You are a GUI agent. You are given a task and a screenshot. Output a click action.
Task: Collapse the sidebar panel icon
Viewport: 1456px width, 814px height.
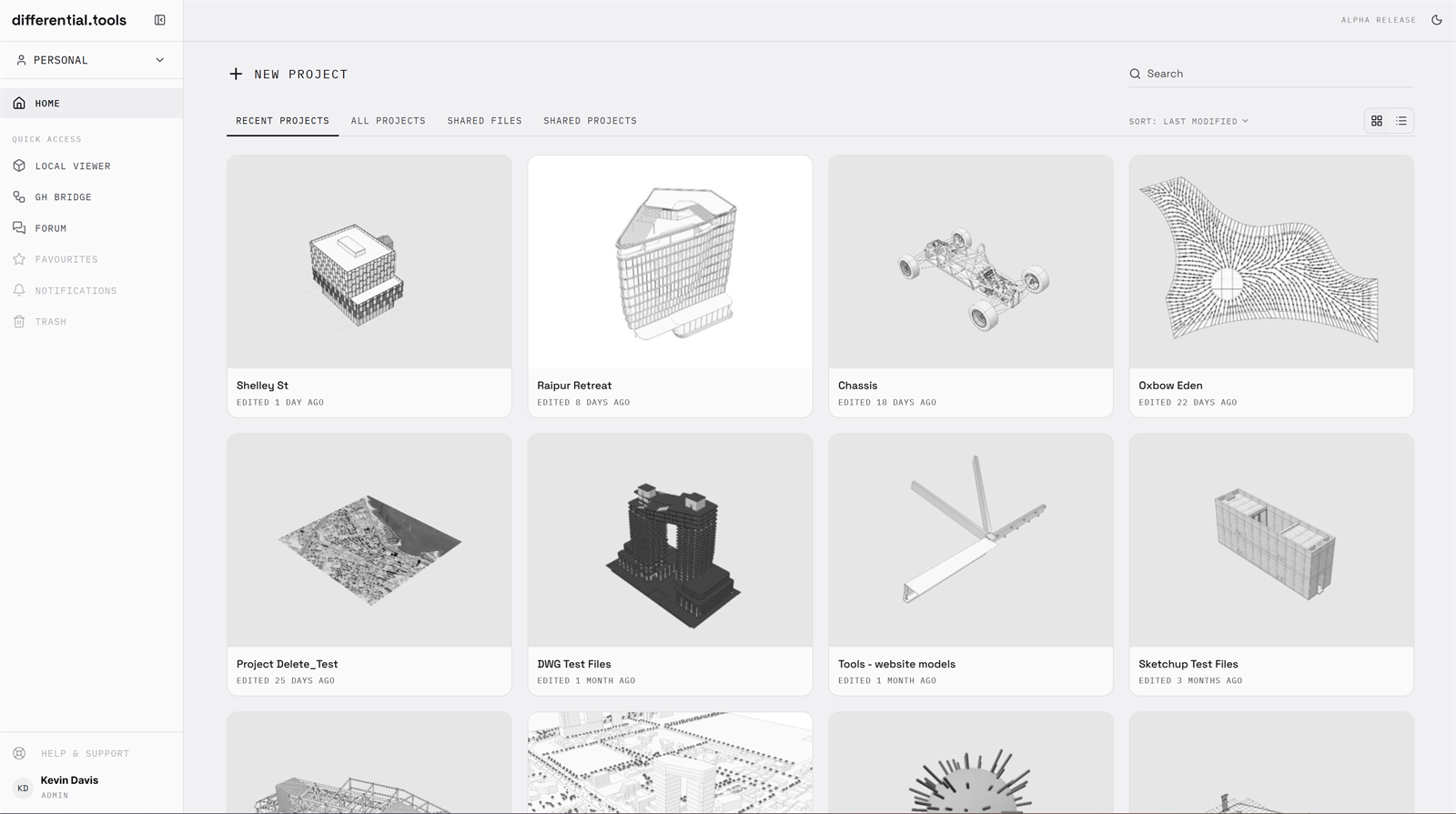point(160,20)
